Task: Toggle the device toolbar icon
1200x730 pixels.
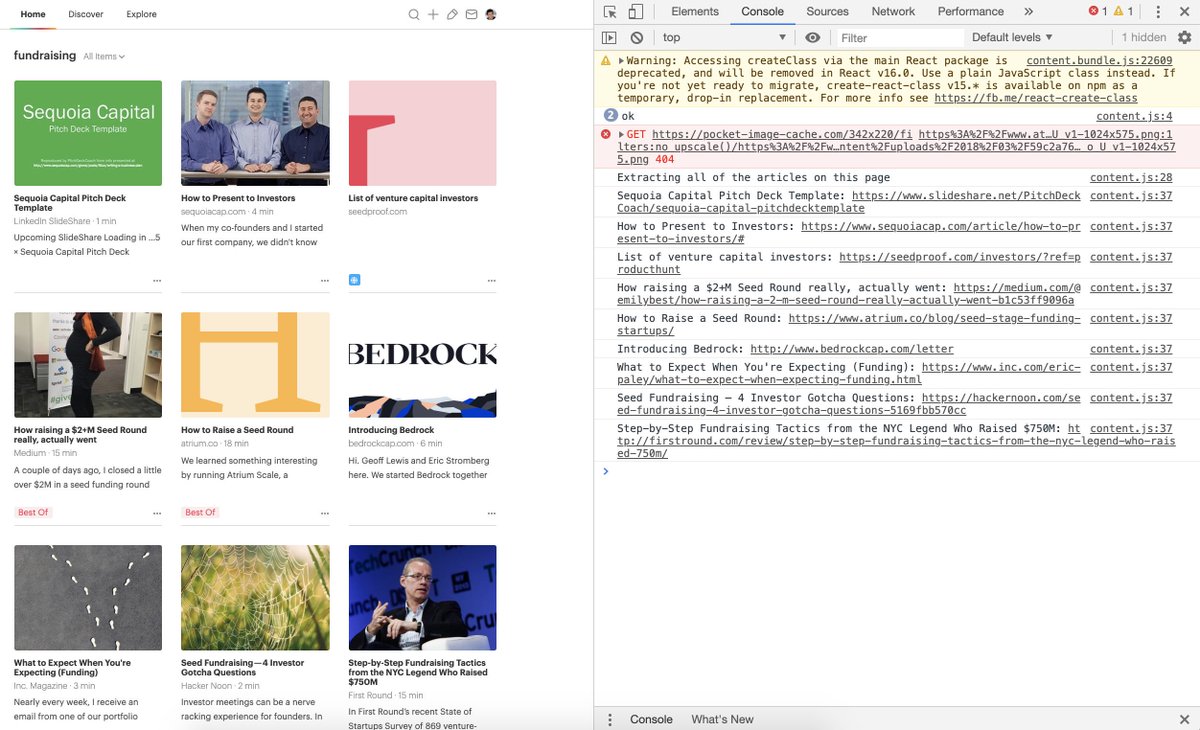Action: [635, 12]
